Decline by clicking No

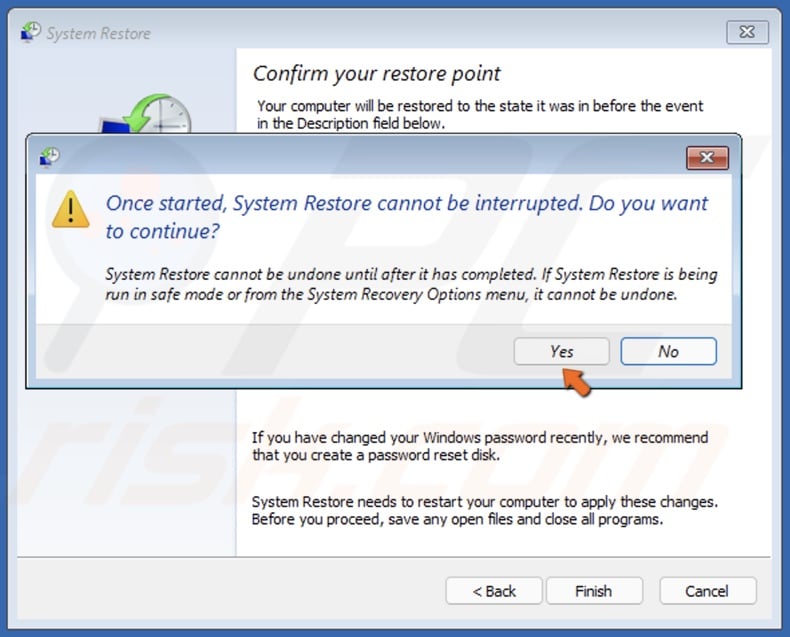pos(668,351)
